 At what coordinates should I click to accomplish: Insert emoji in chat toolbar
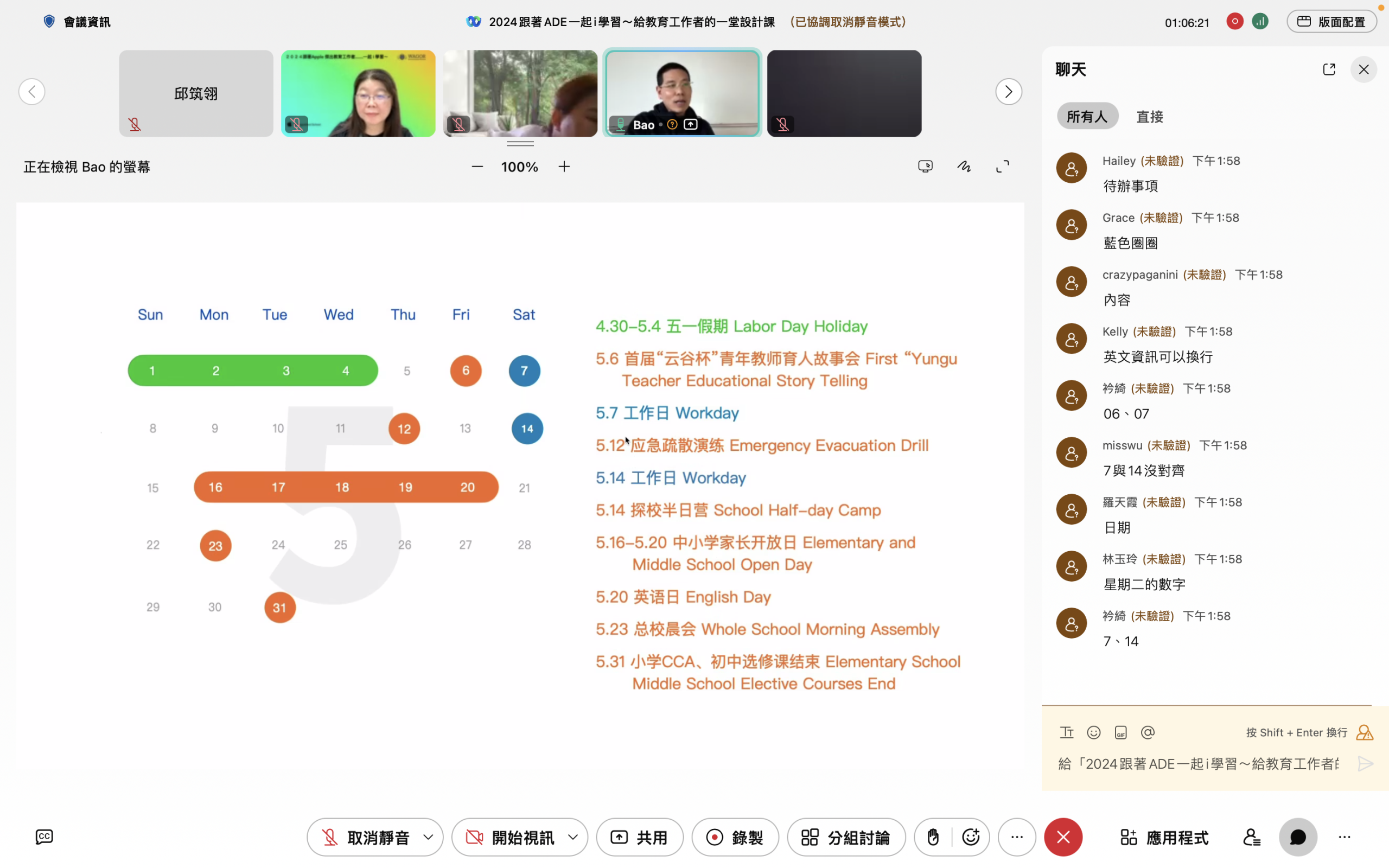[1093, 732]
